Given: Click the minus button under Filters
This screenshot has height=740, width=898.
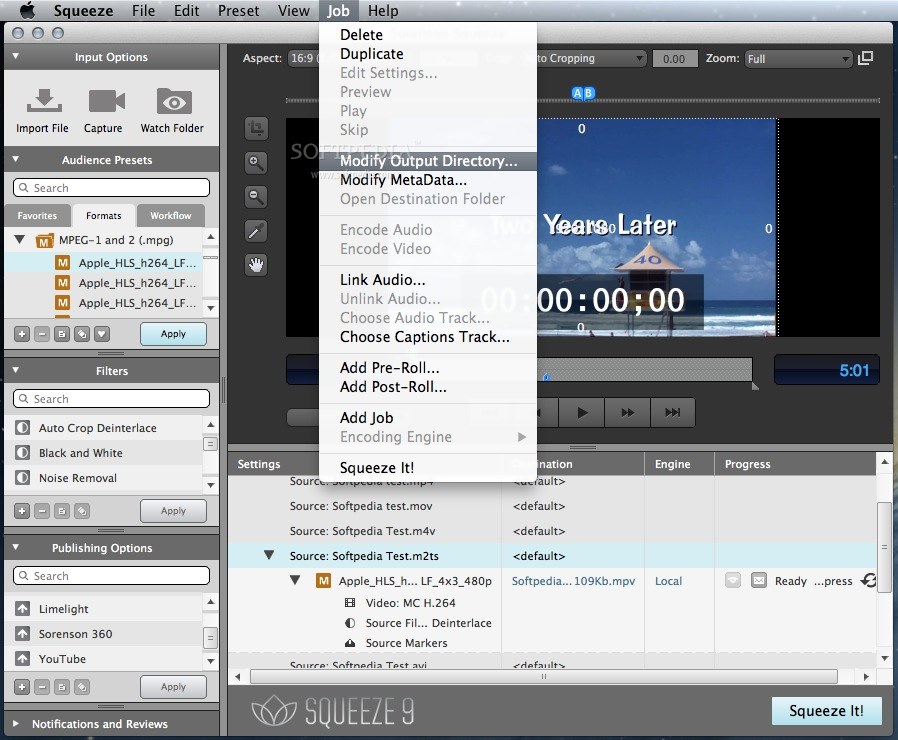Looking at the screenshot, I should pos(42,511).
